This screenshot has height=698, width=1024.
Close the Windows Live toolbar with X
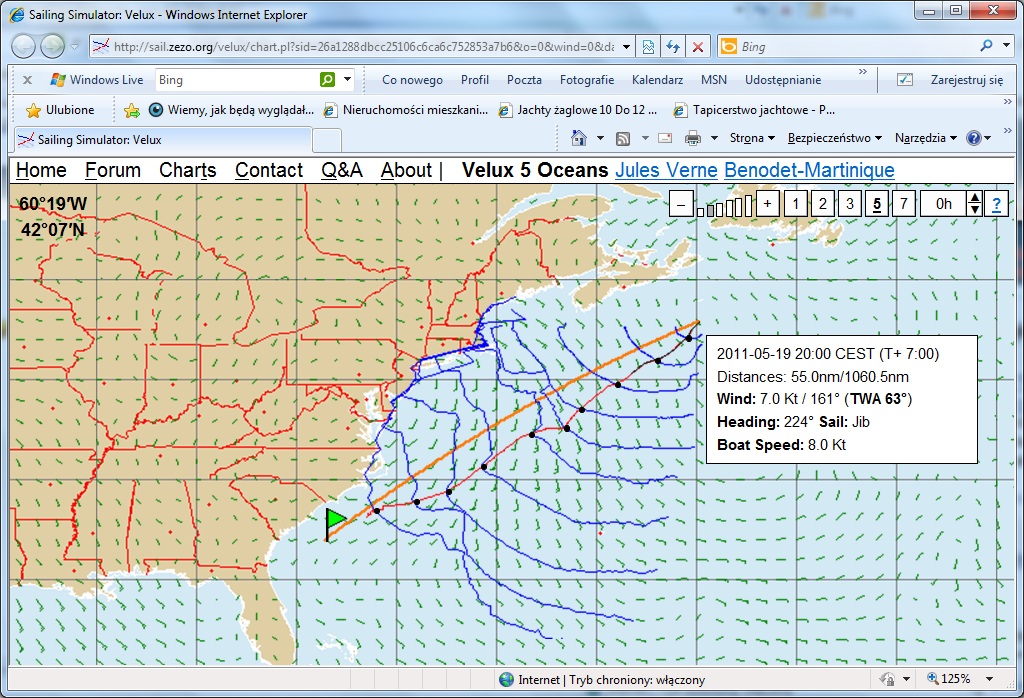[27, 80]
